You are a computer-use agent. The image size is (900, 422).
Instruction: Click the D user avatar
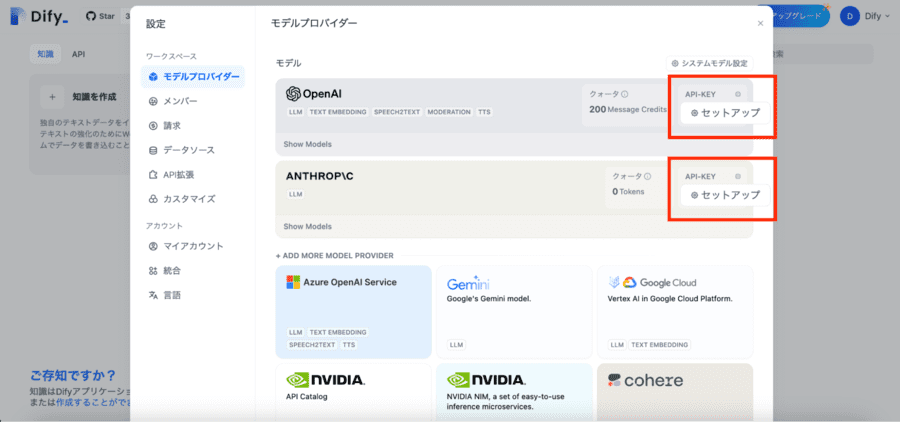click(849, 16)
